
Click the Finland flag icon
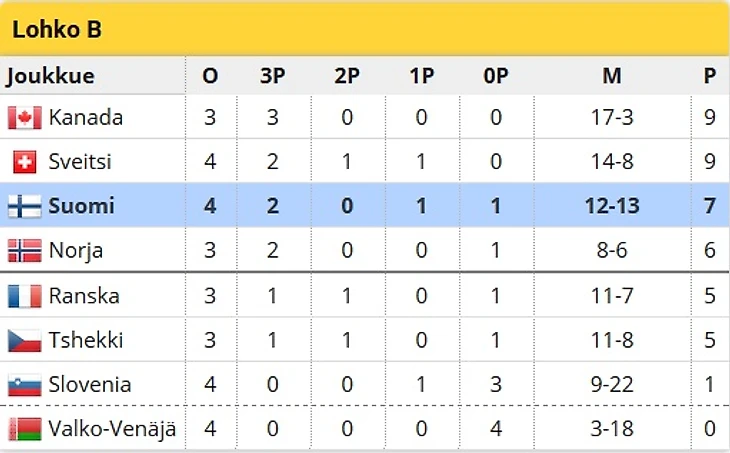24,206
